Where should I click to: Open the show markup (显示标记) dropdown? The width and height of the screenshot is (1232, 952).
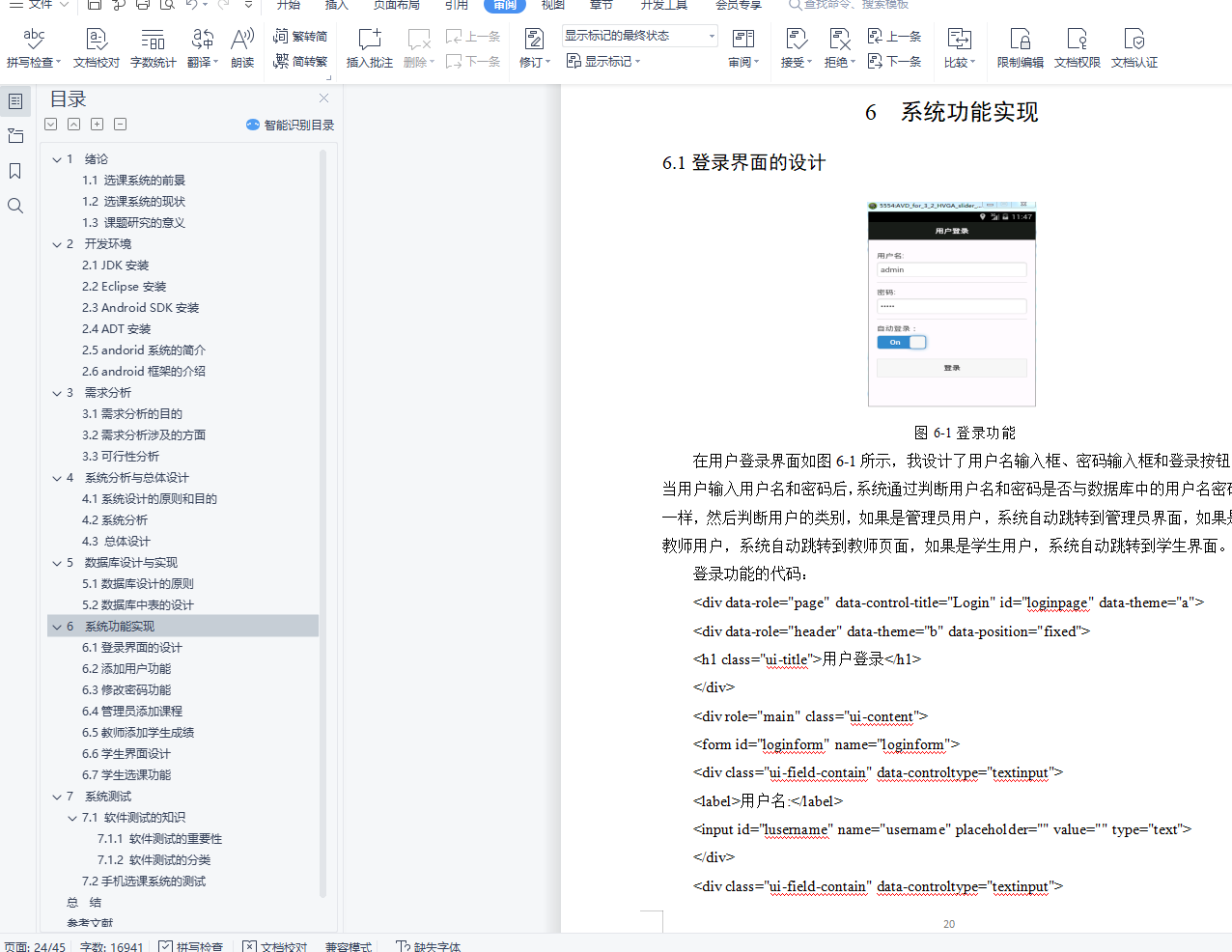(x=603, y=61)
